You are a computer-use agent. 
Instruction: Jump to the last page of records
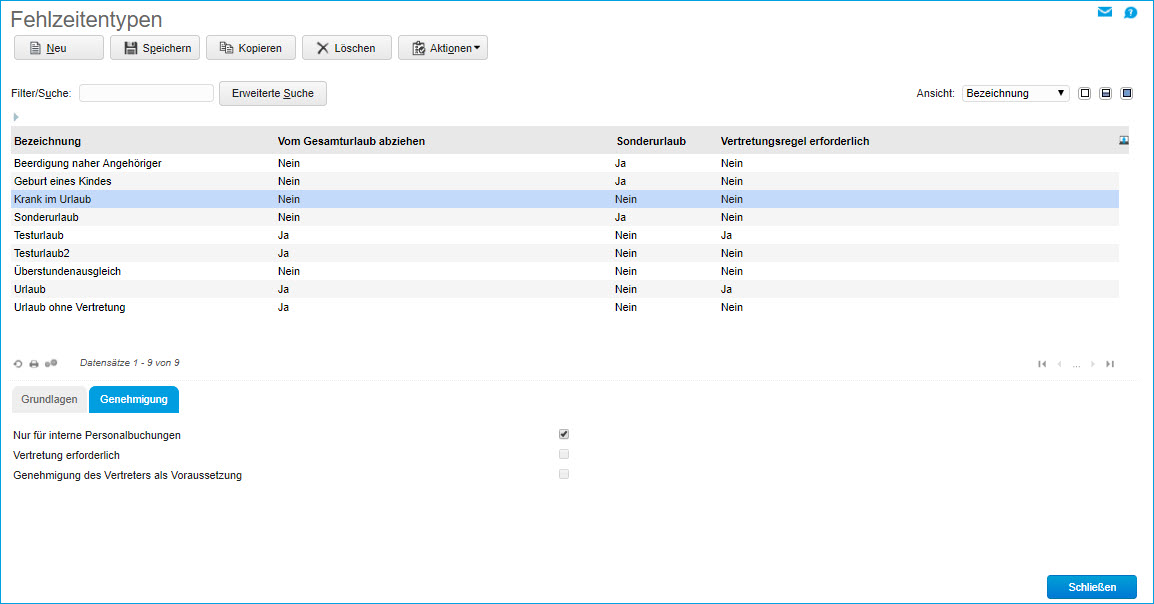(x=1110, y=364)
